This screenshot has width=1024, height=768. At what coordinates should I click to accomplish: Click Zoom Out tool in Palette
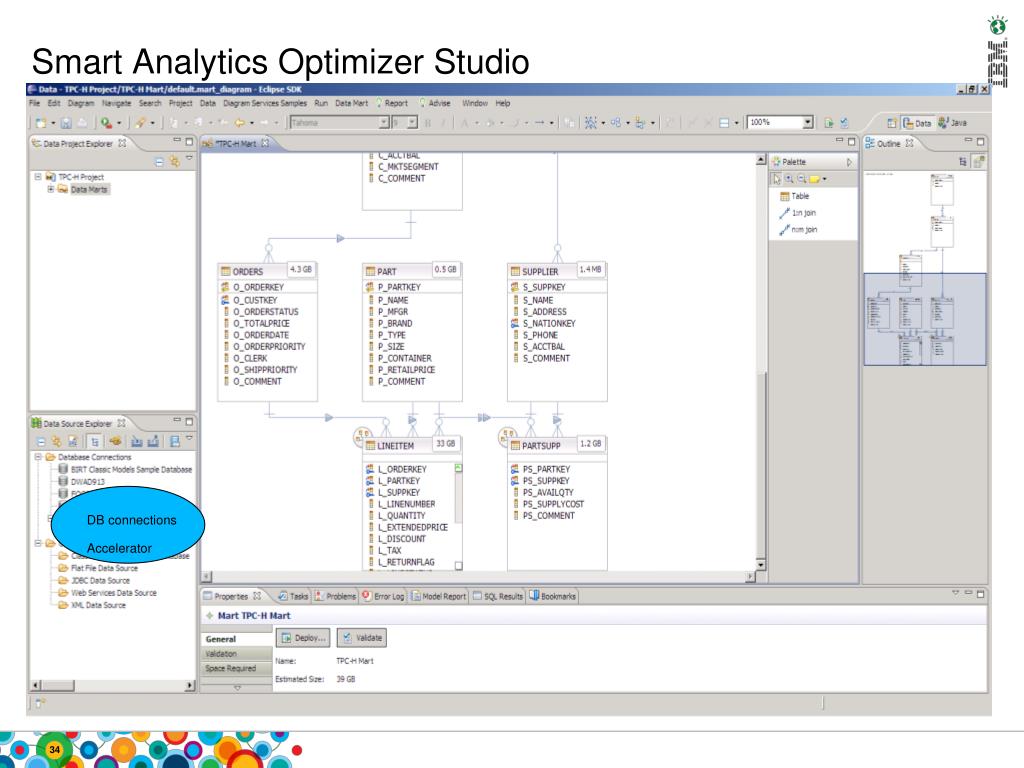[x=801, y=179]
